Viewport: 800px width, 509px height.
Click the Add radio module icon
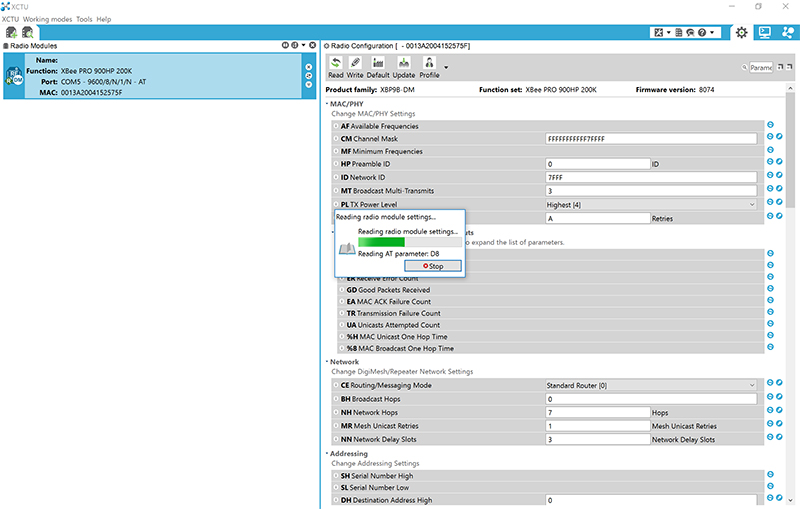tap(11, 33)
